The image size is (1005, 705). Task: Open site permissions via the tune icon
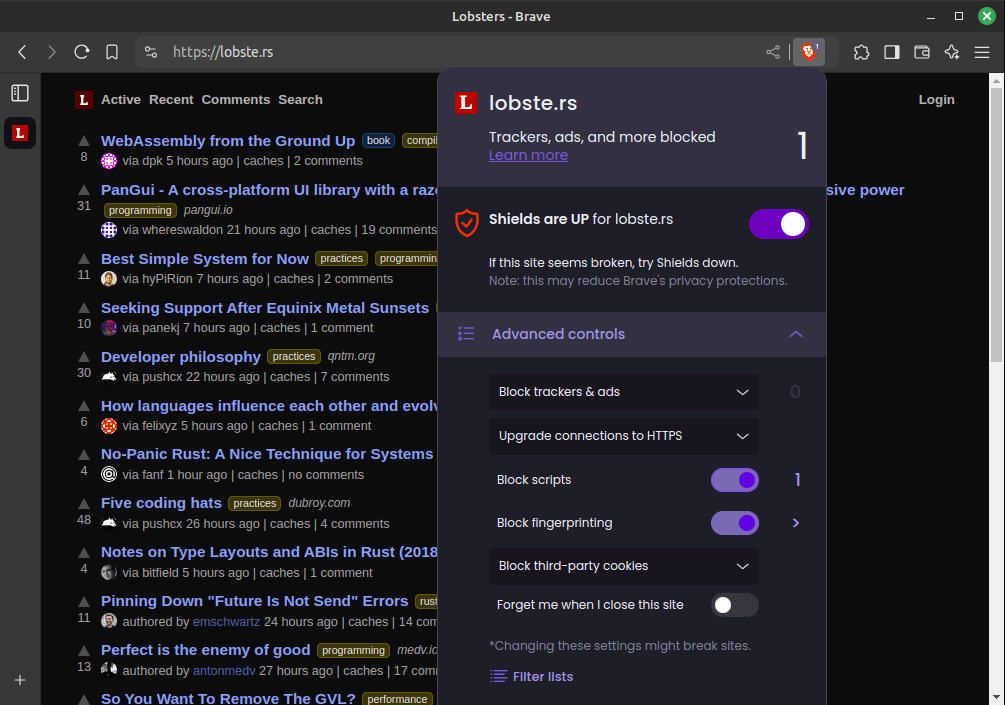click(x=150, y=52)
